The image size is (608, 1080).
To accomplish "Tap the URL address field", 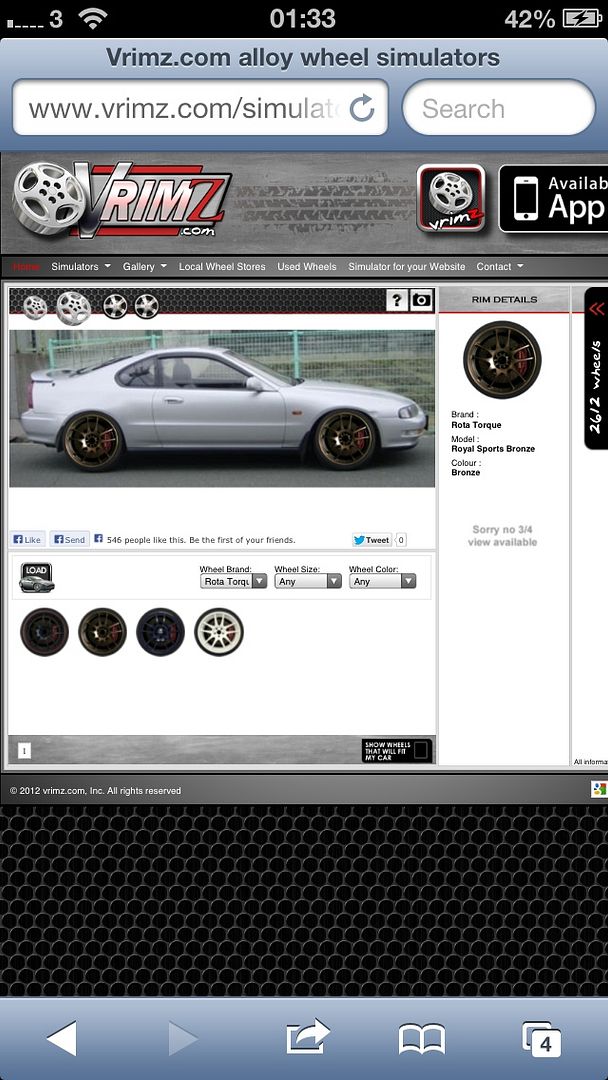I will click(200, 108).
